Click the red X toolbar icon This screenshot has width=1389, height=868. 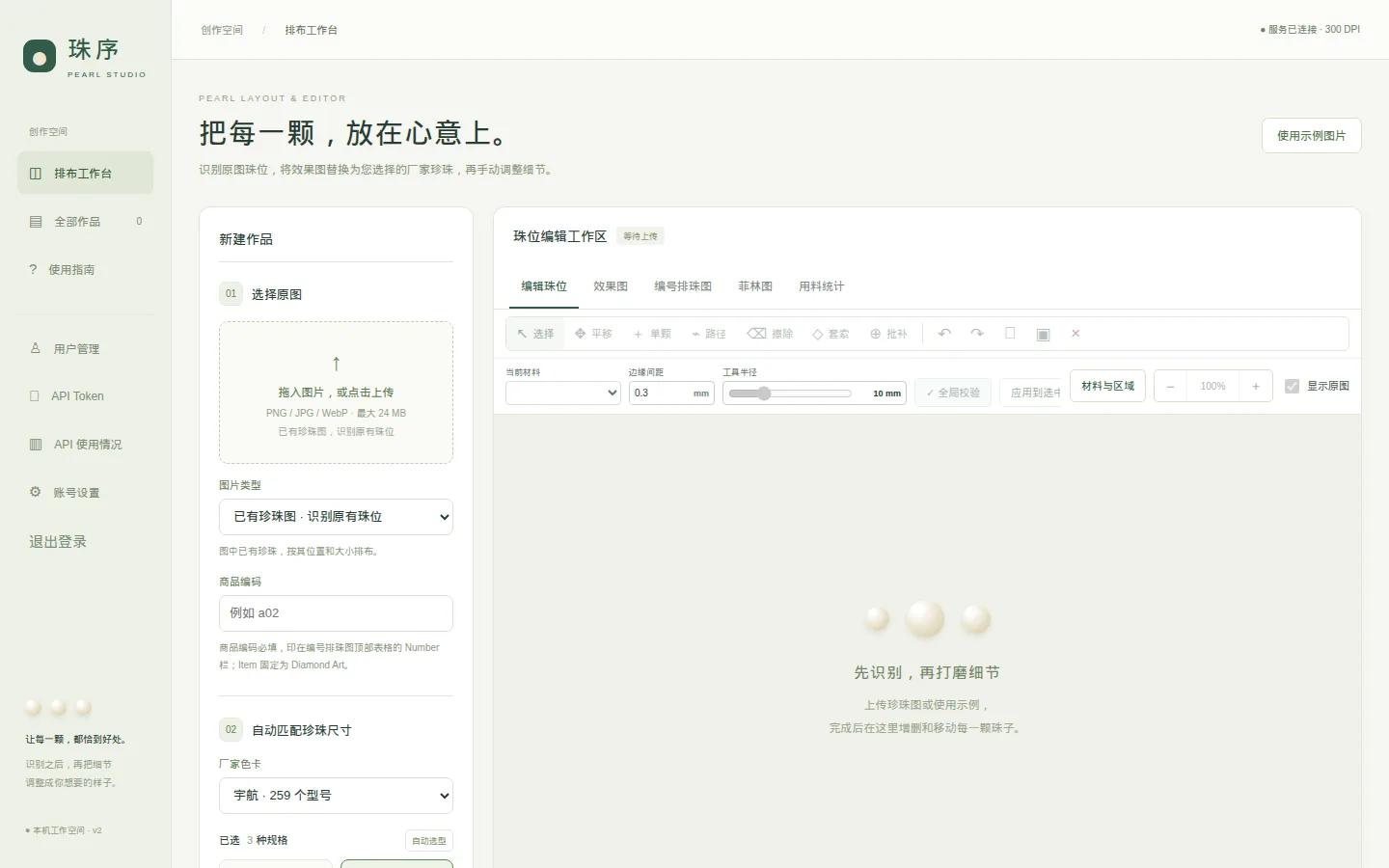(x=1076, y=334)
